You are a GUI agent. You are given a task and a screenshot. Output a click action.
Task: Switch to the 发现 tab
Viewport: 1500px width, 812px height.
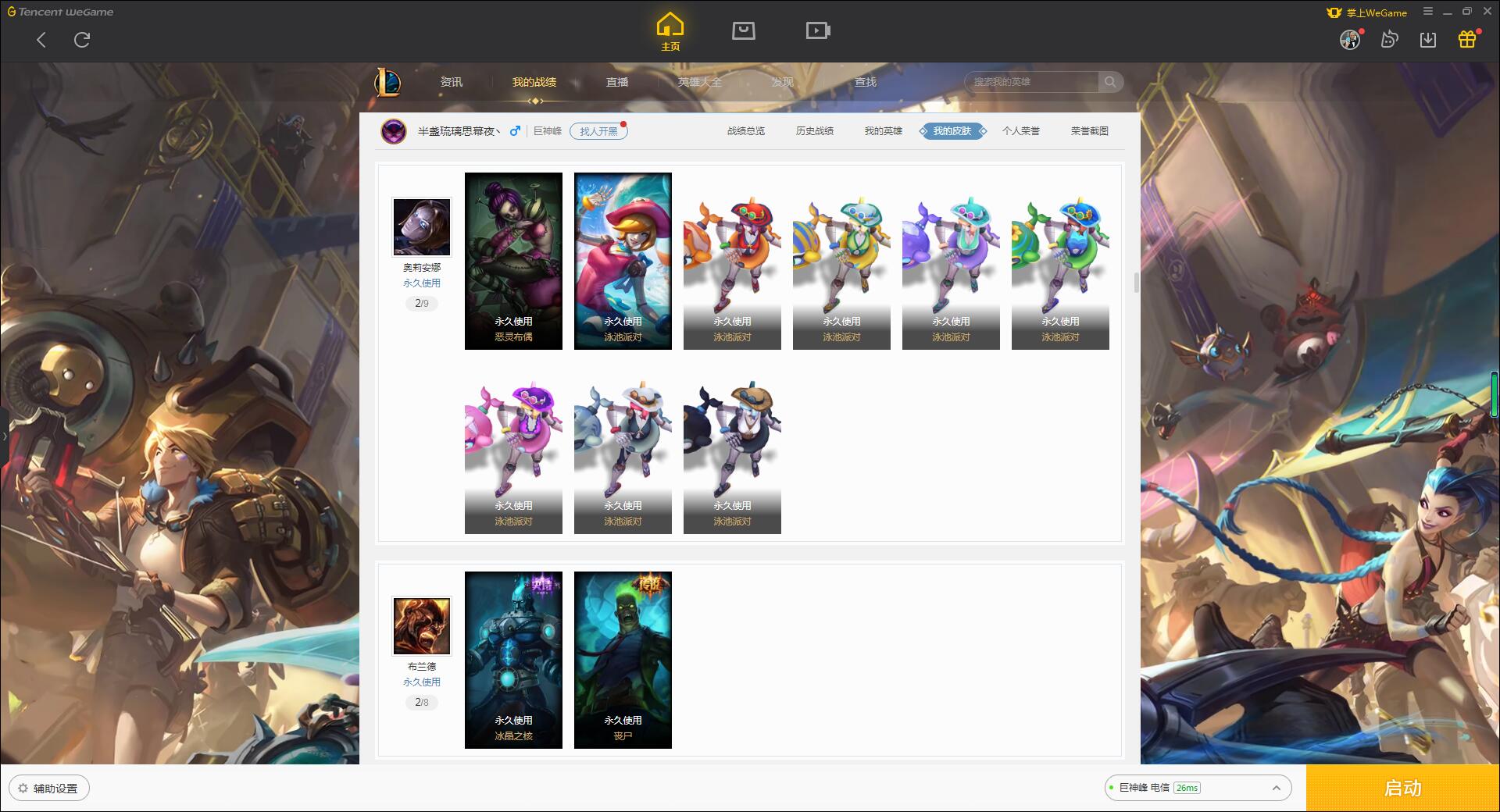pyautogui.click(x=783, y=82)
